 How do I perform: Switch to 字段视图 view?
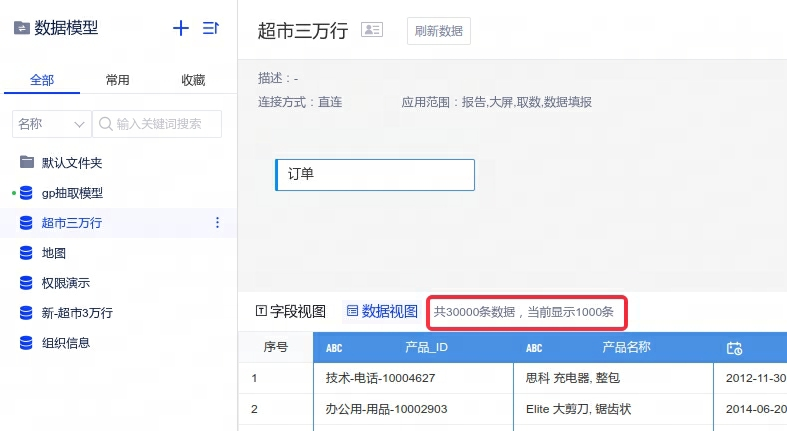pyautogui.click(x=291, y=311)
